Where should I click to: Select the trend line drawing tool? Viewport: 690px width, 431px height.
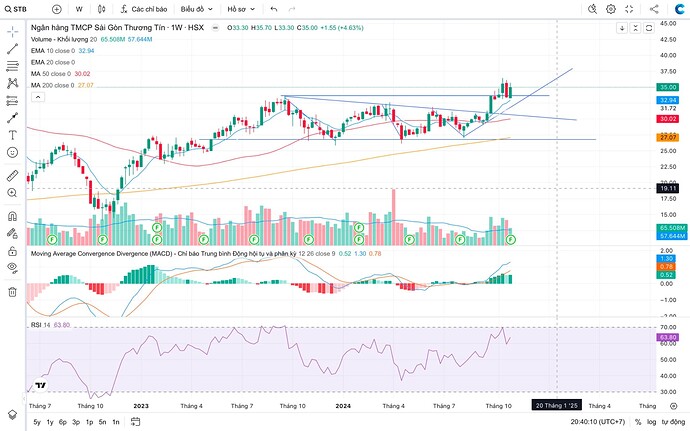tap(12, 49)
